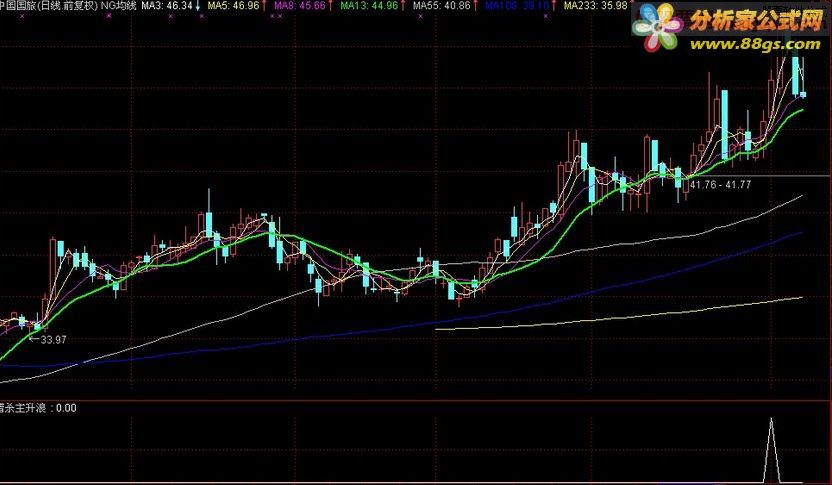Click the red up arrow after MA13 value
The width and height of the screenshot is (832, 485).
coord(403,6)
